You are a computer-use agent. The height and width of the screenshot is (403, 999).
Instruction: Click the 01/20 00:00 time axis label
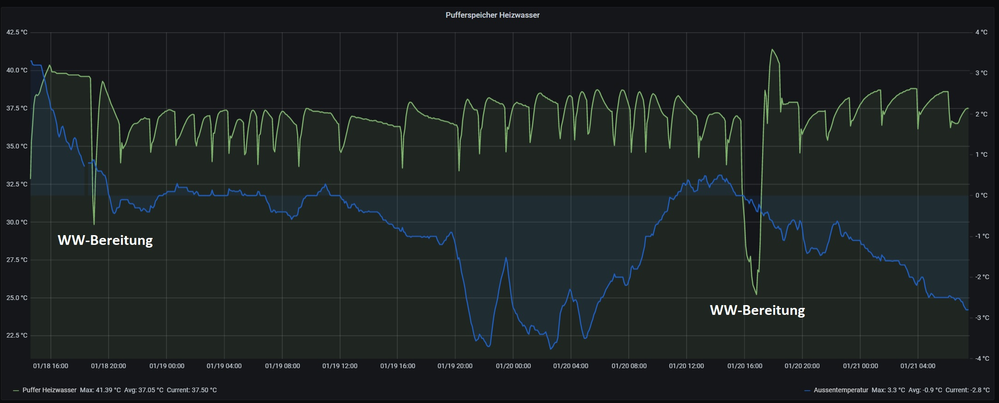coord(514,366)
